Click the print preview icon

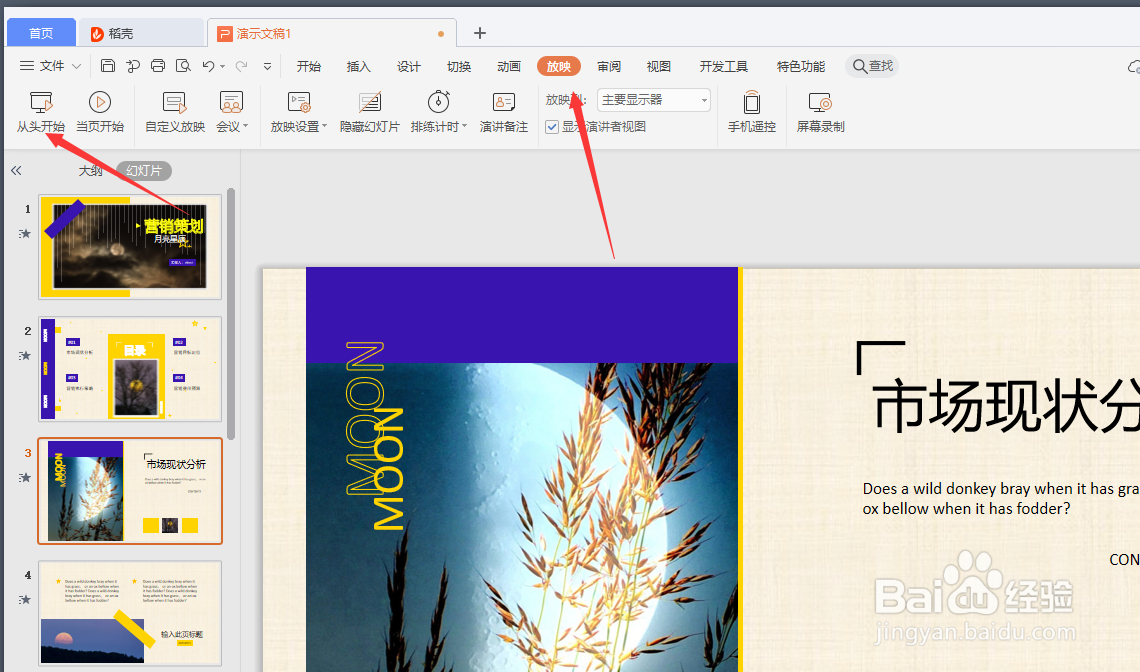pos(183,66)
